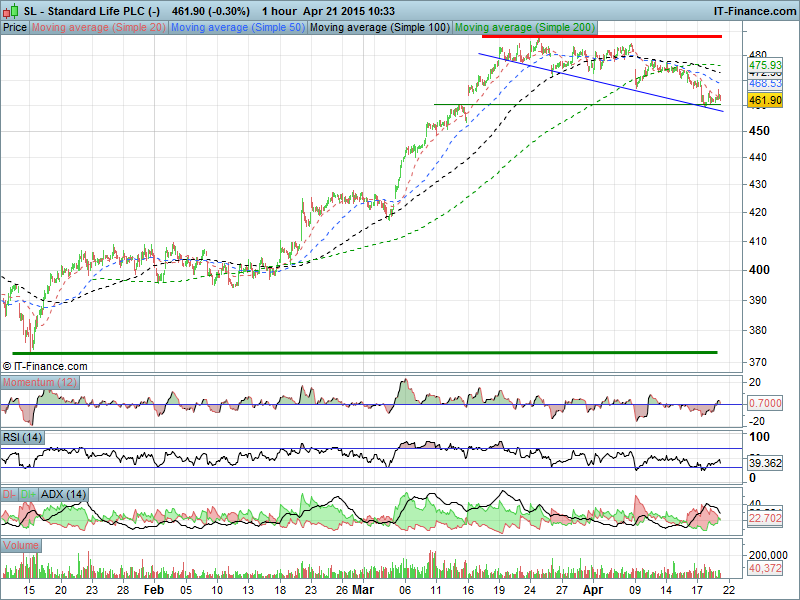The width and height of the screenshot is (800, 600).
Task: Click the green 475.93 moving average value
Action: coord(765,65)
